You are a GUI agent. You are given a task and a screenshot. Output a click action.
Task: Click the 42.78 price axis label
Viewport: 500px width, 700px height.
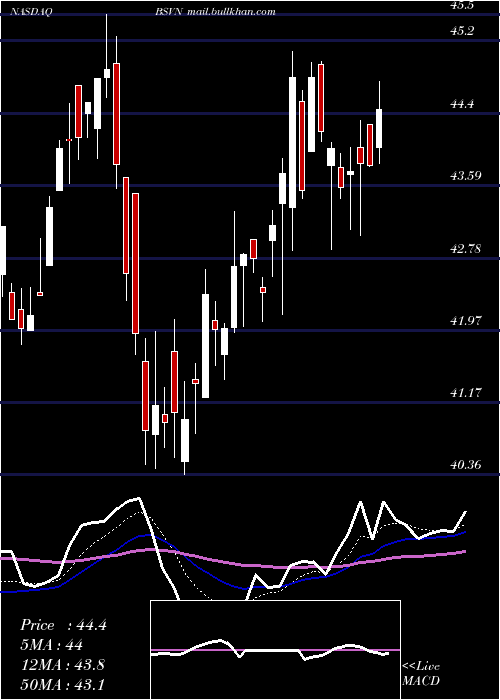coord(465,249)
